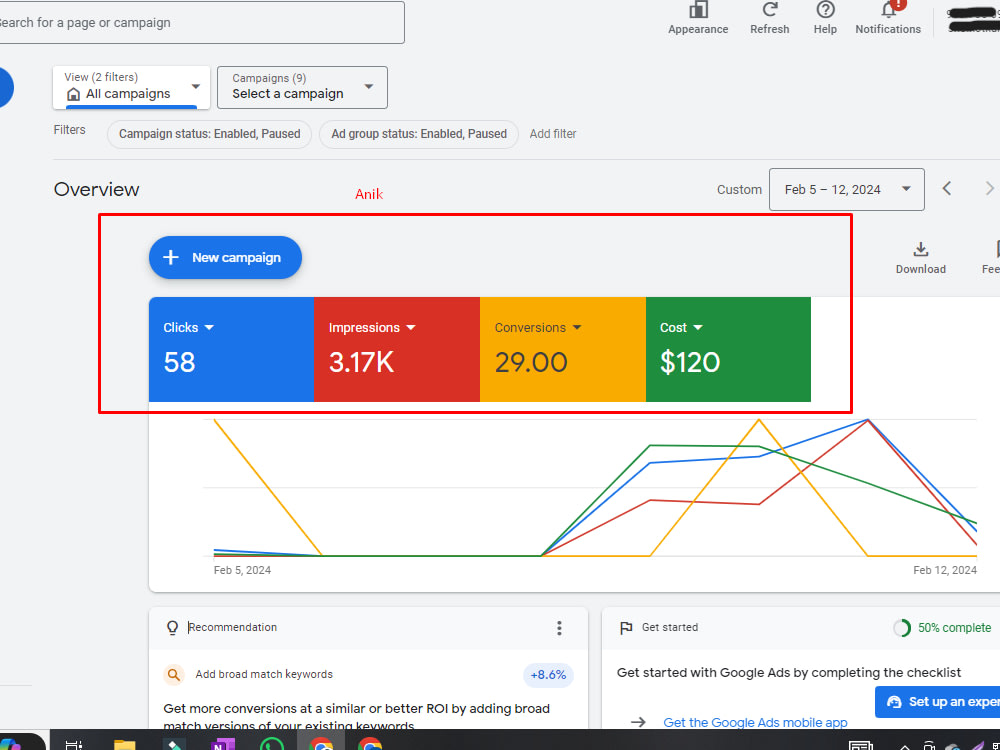The height and width of the screenshot is (750, 1000).
Task: Click Add filter
Action: tap(553, 134)
